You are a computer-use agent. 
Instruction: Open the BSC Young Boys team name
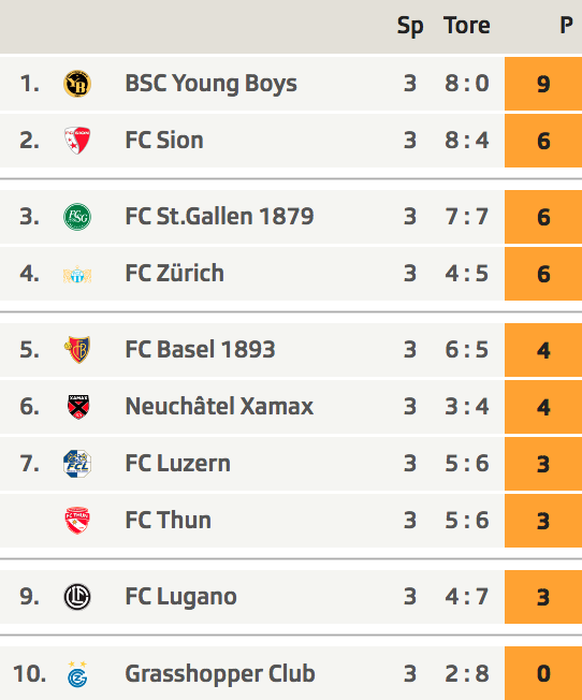(x=211, y=83)
